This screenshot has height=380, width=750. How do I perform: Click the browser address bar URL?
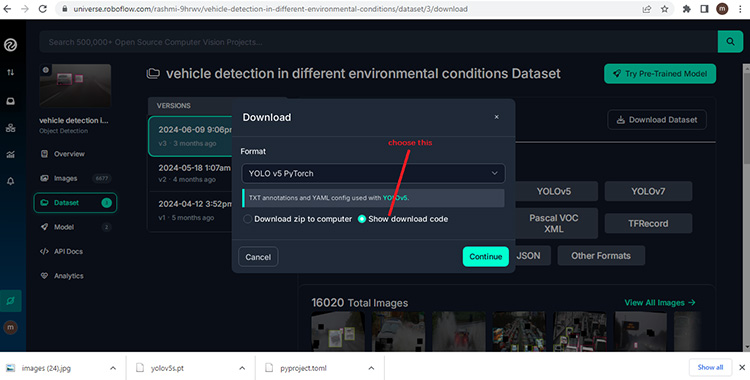pos(270,9)
